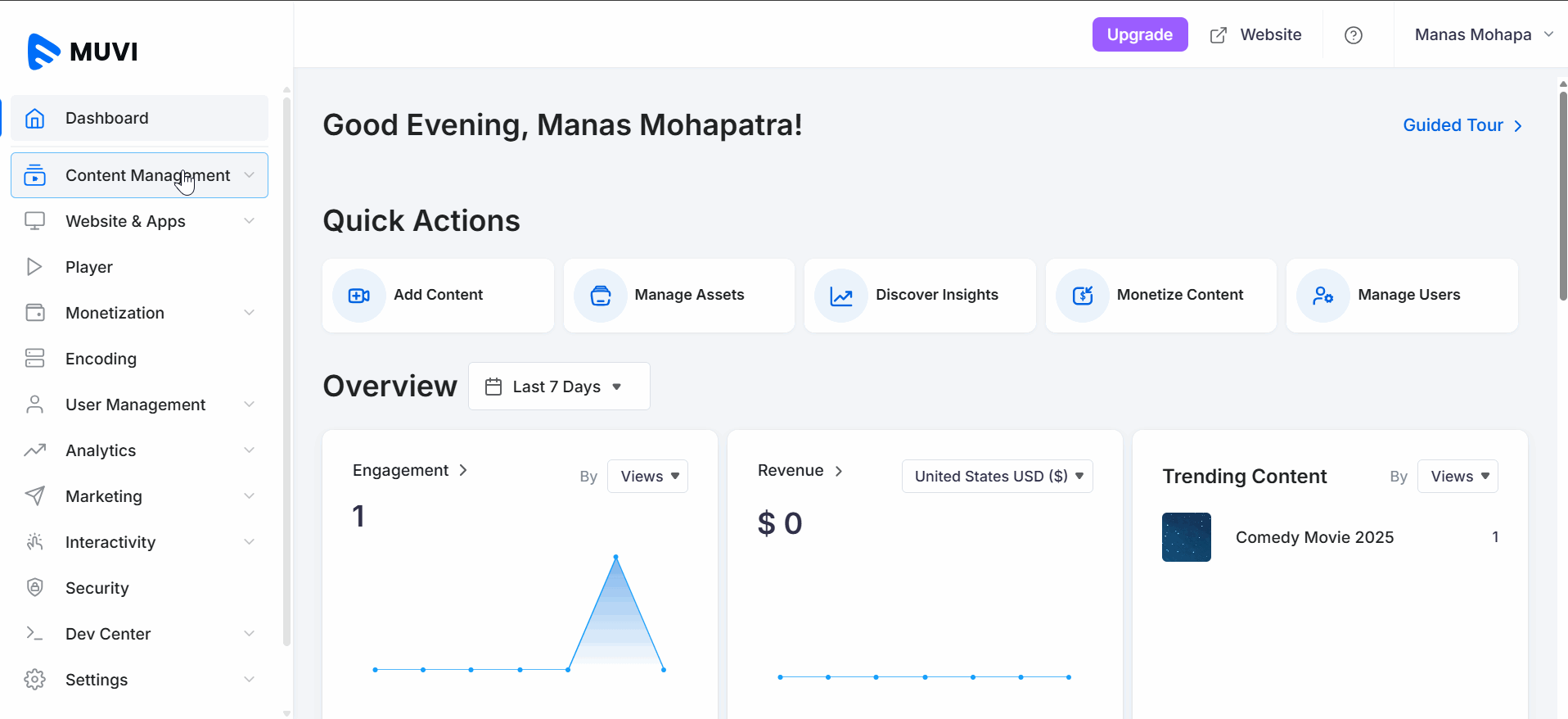Click the Add Content camera icon

coord(358,296)
